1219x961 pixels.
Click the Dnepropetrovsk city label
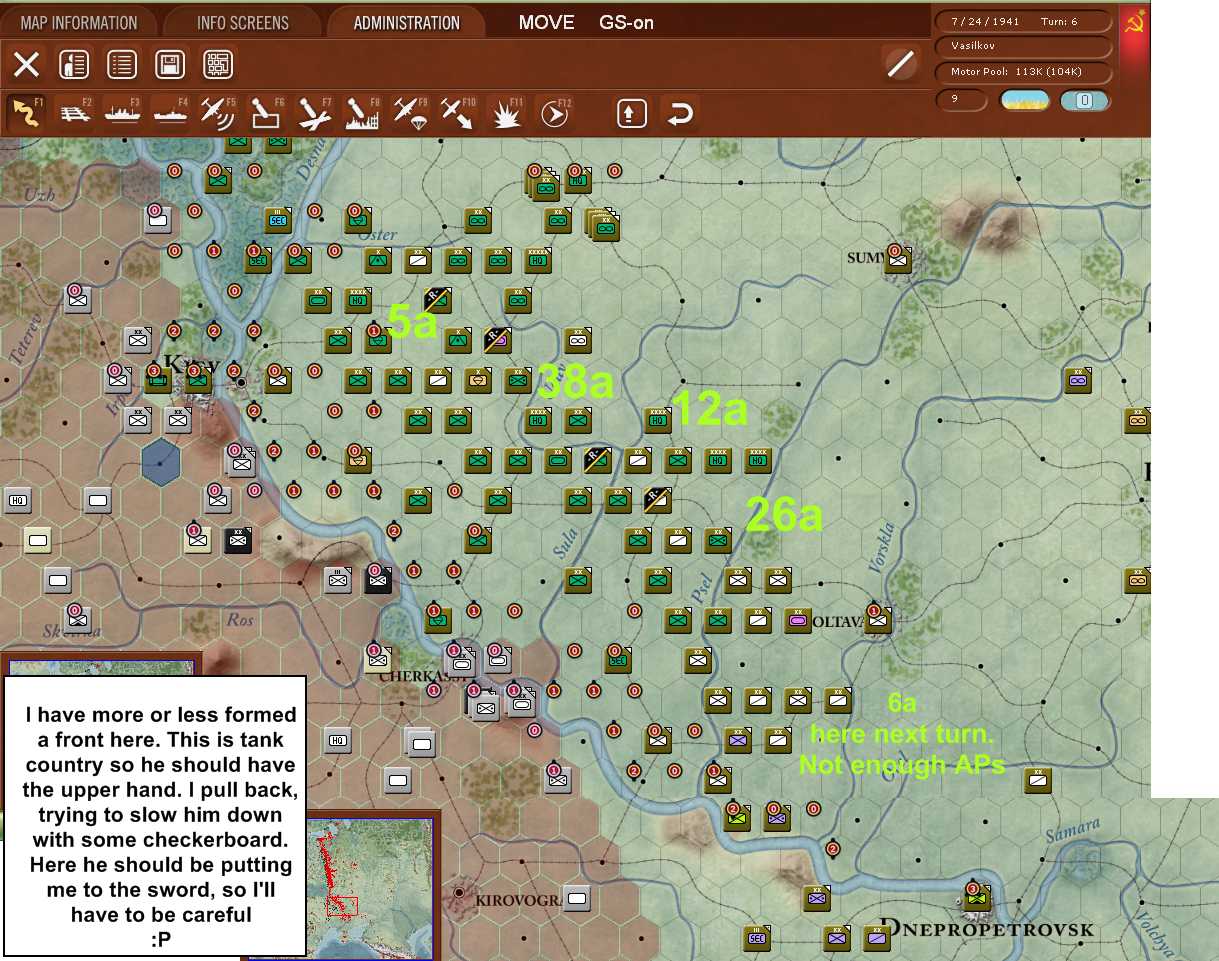(986, 931)
